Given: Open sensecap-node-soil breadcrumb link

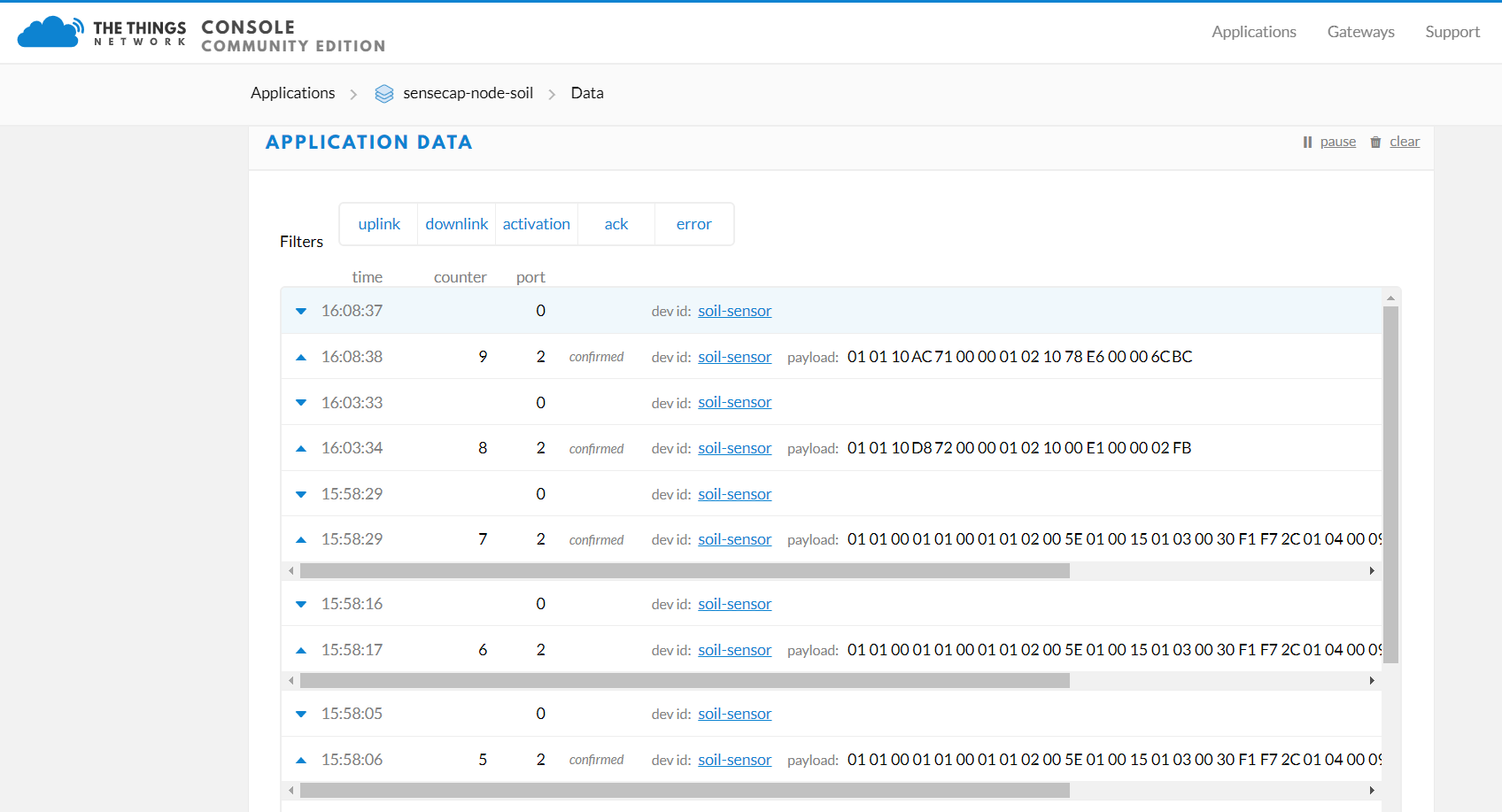Looking at the screenshot, I should [x=468, y=93].
